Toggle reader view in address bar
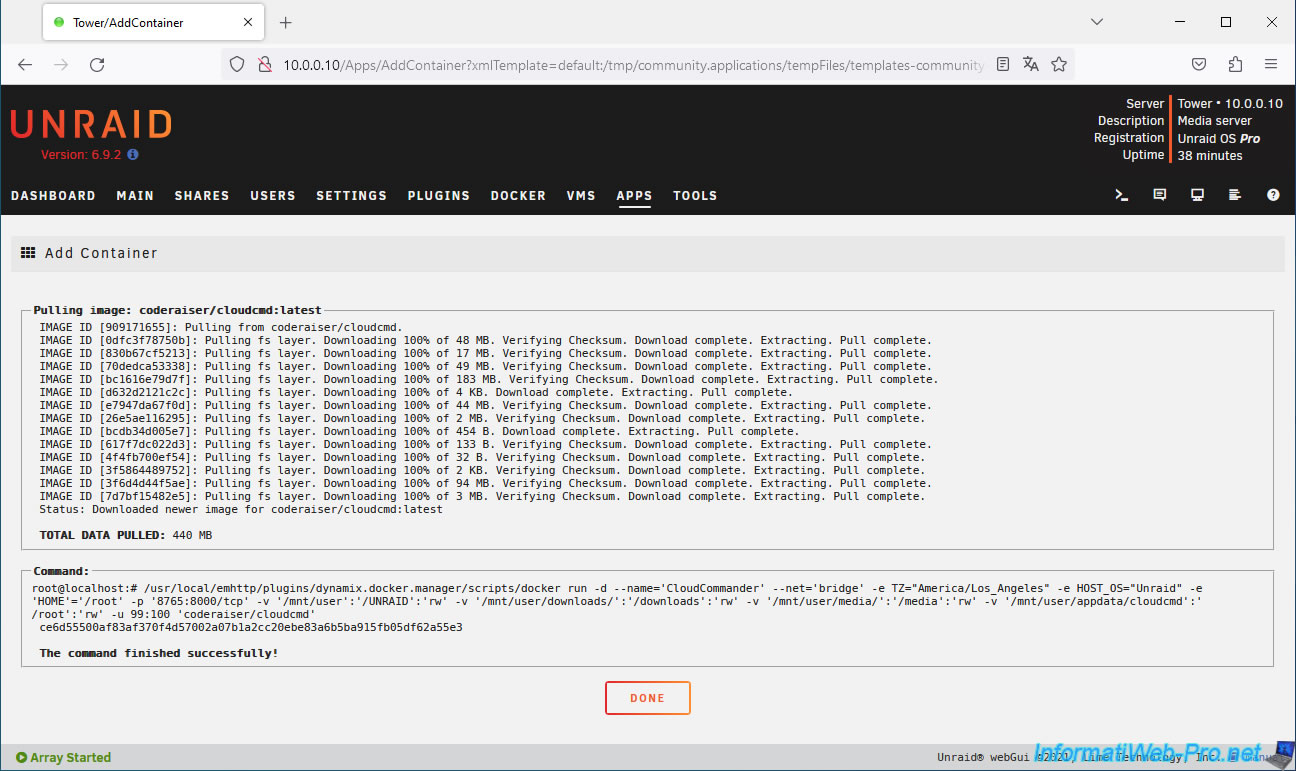 point(1003,64)
